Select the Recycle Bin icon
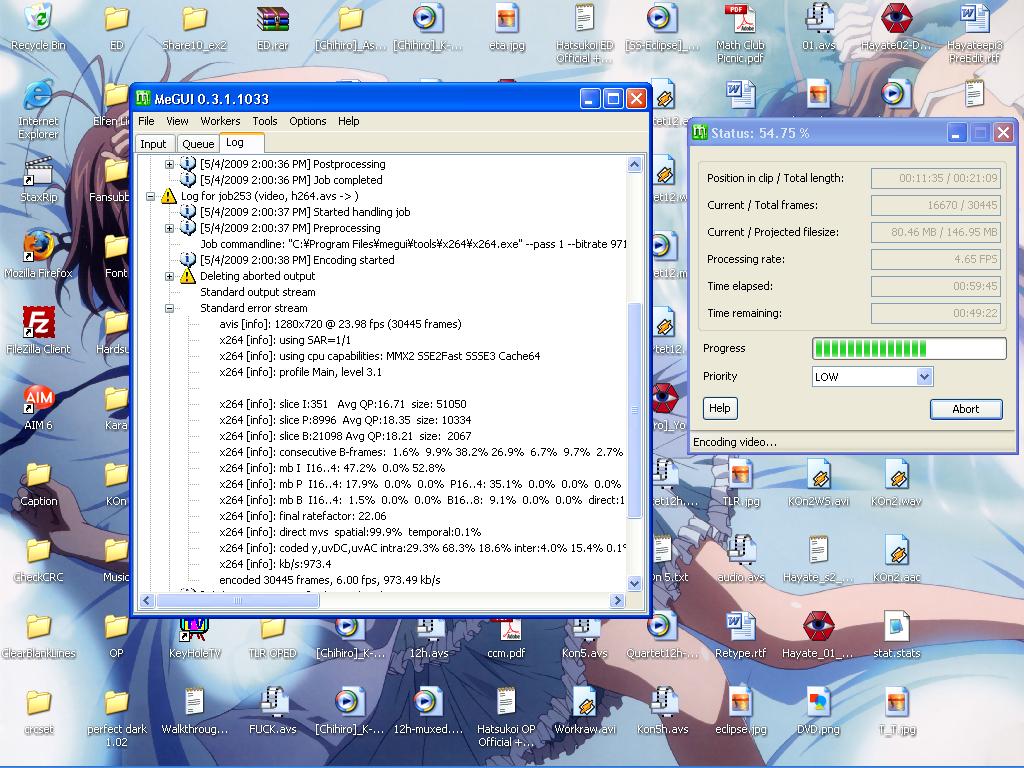Image resolution: width=1024 pixels, height=768 pixels. [38, 20]
